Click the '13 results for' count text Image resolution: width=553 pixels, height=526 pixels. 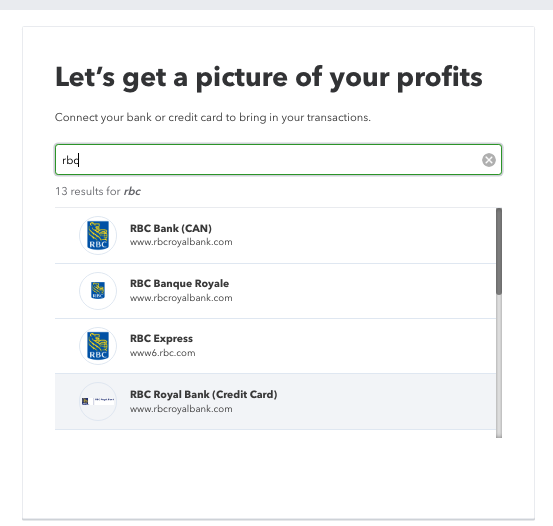click(88, 191)
